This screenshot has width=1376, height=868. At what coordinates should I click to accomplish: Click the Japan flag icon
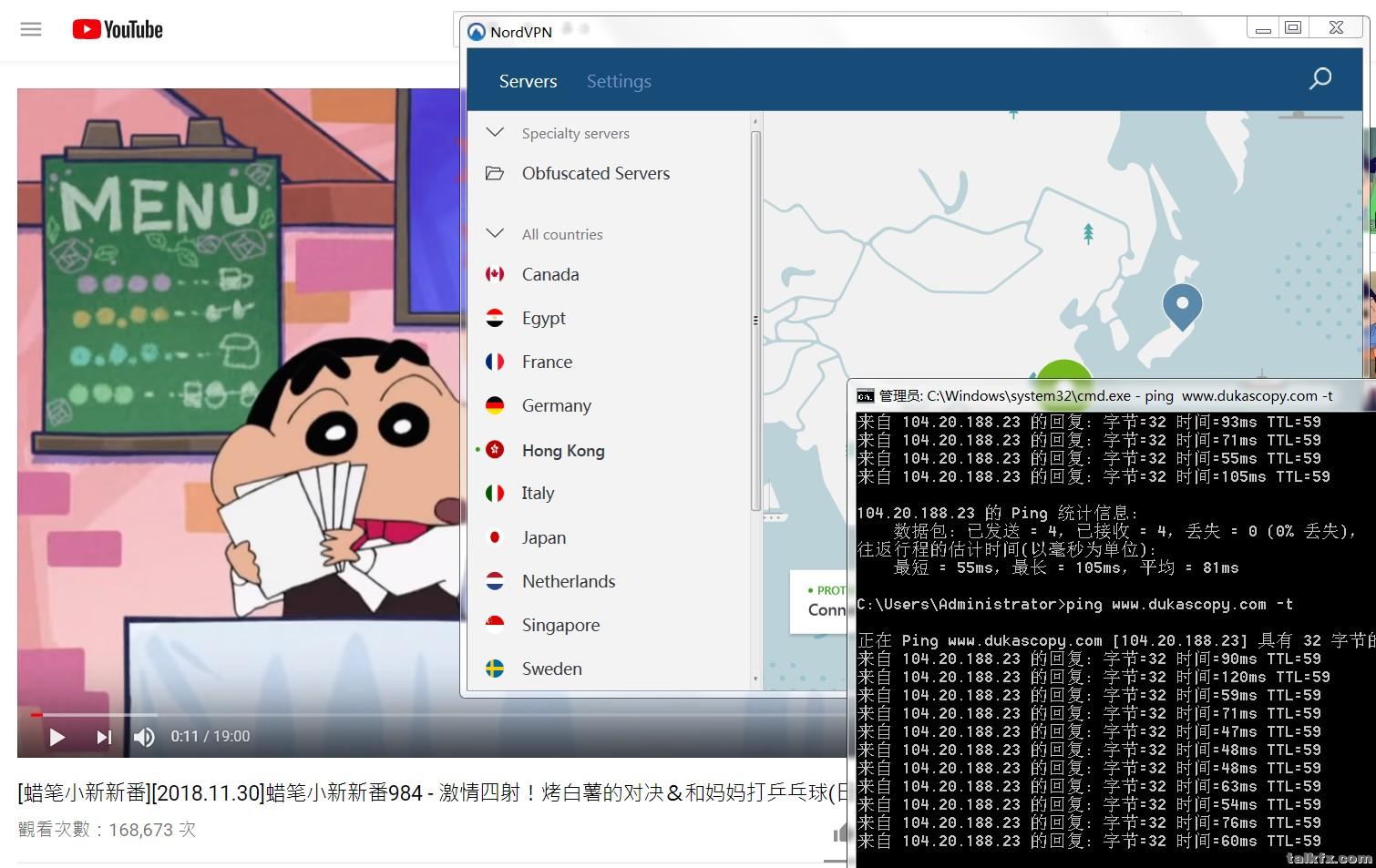495,537
